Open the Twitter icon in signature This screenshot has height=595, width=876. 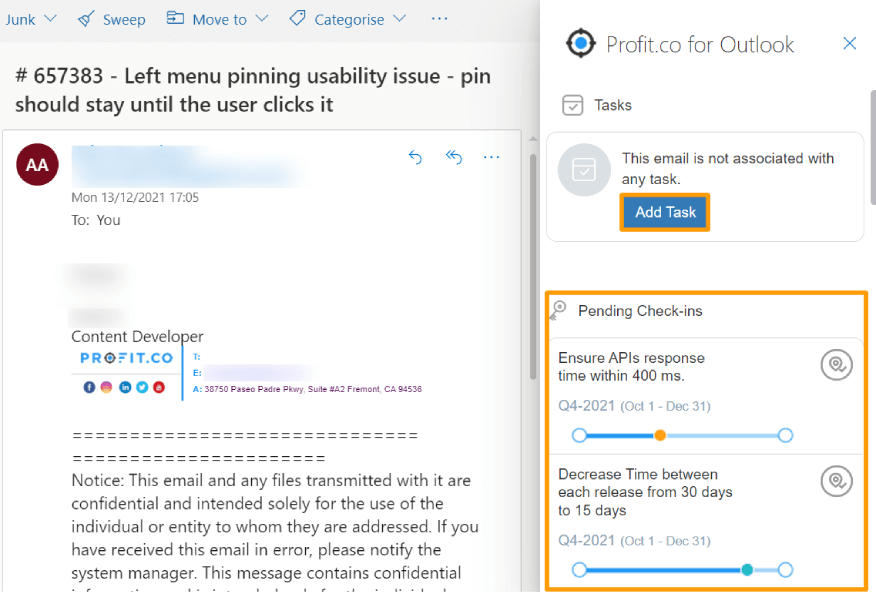(x=142, y=387)
